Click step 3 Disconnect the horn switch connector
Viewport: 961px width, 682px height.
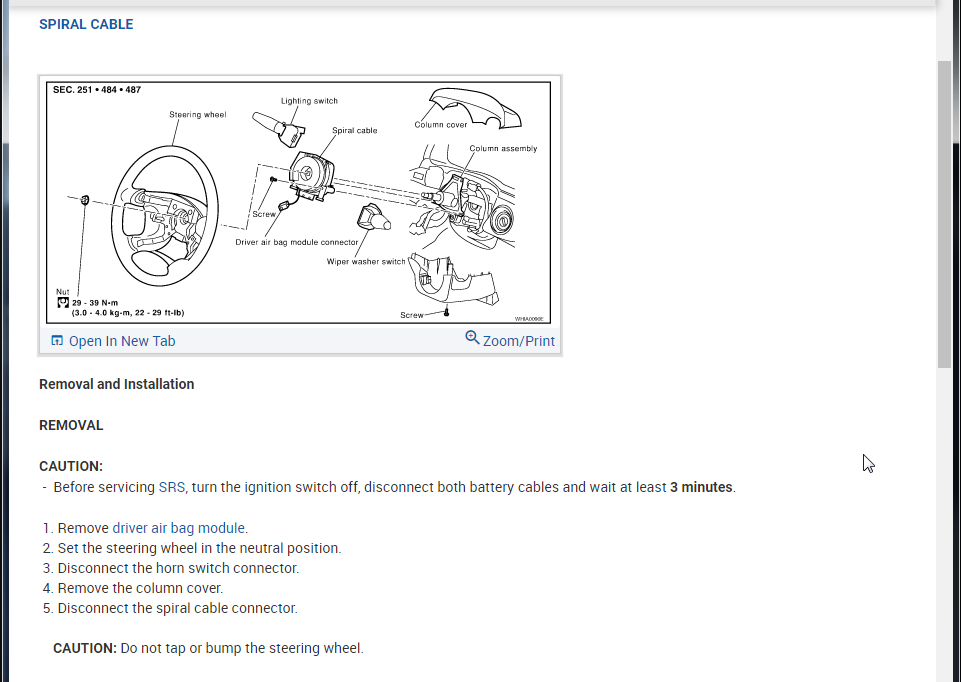(x=178, y=568)
